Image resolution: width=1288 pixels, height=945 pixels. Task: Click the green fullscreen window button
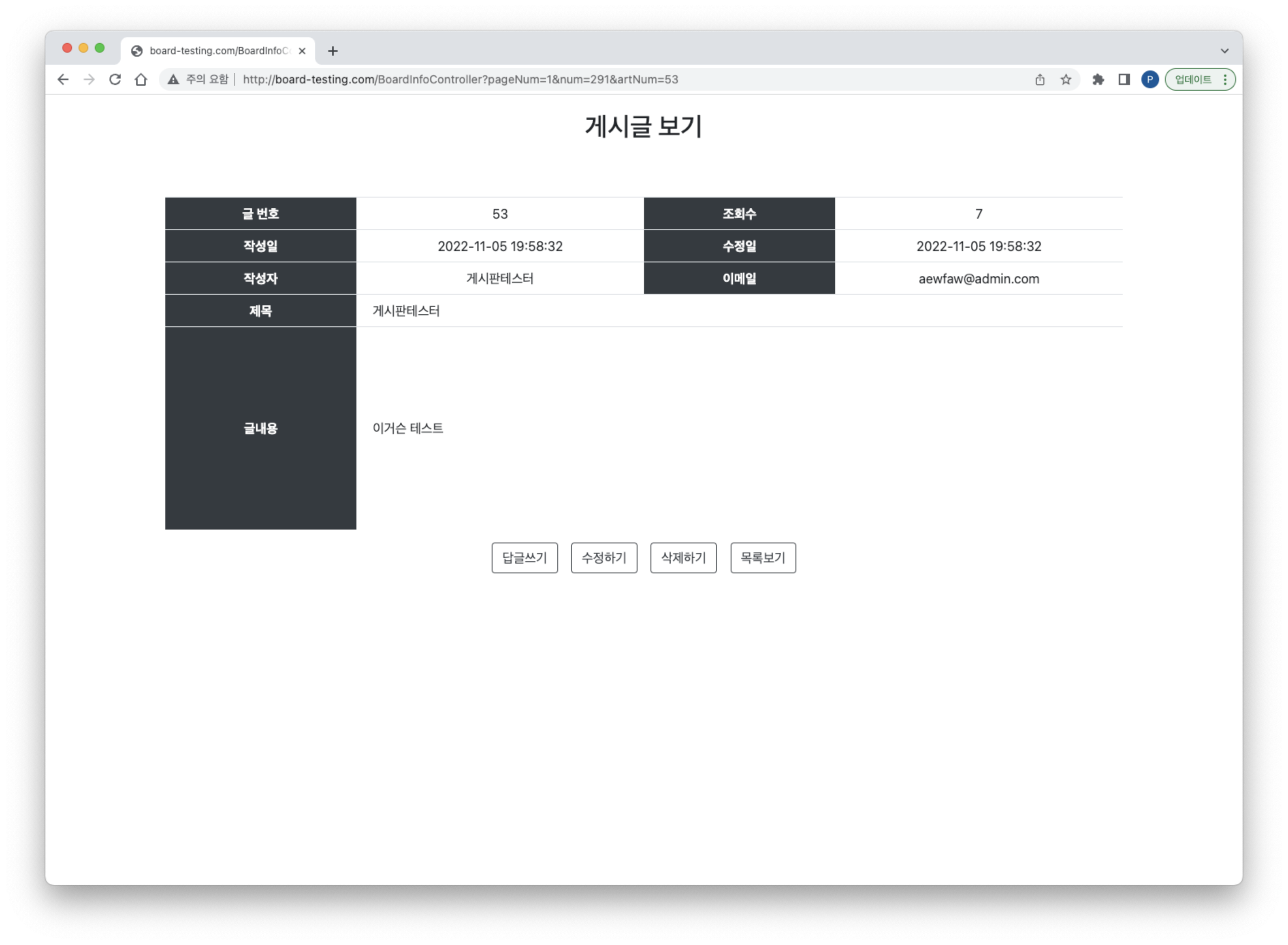coord(100,48)
